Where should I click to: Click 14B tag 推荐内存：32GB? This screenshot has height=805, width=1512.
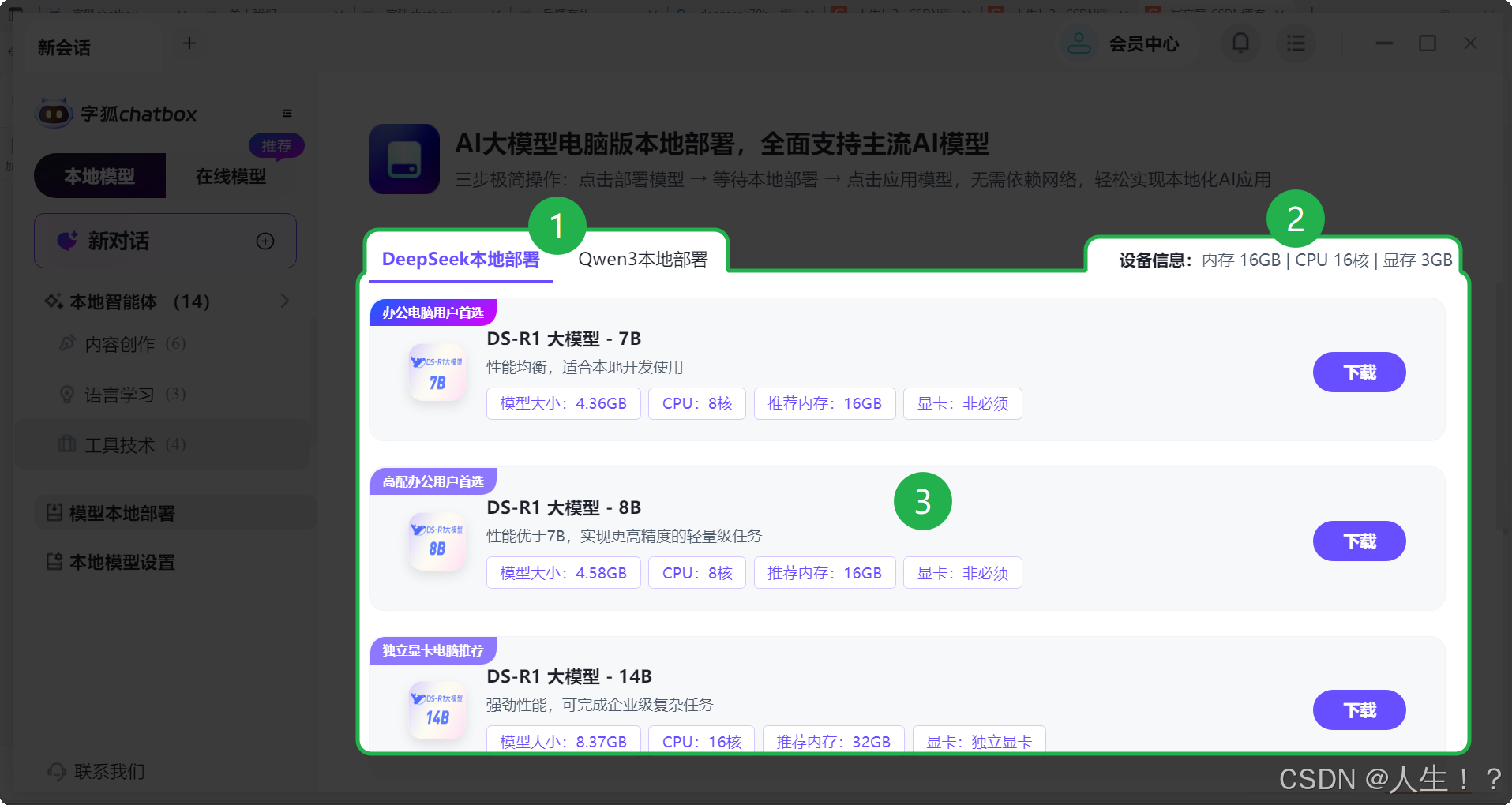[x=833, y=741]
